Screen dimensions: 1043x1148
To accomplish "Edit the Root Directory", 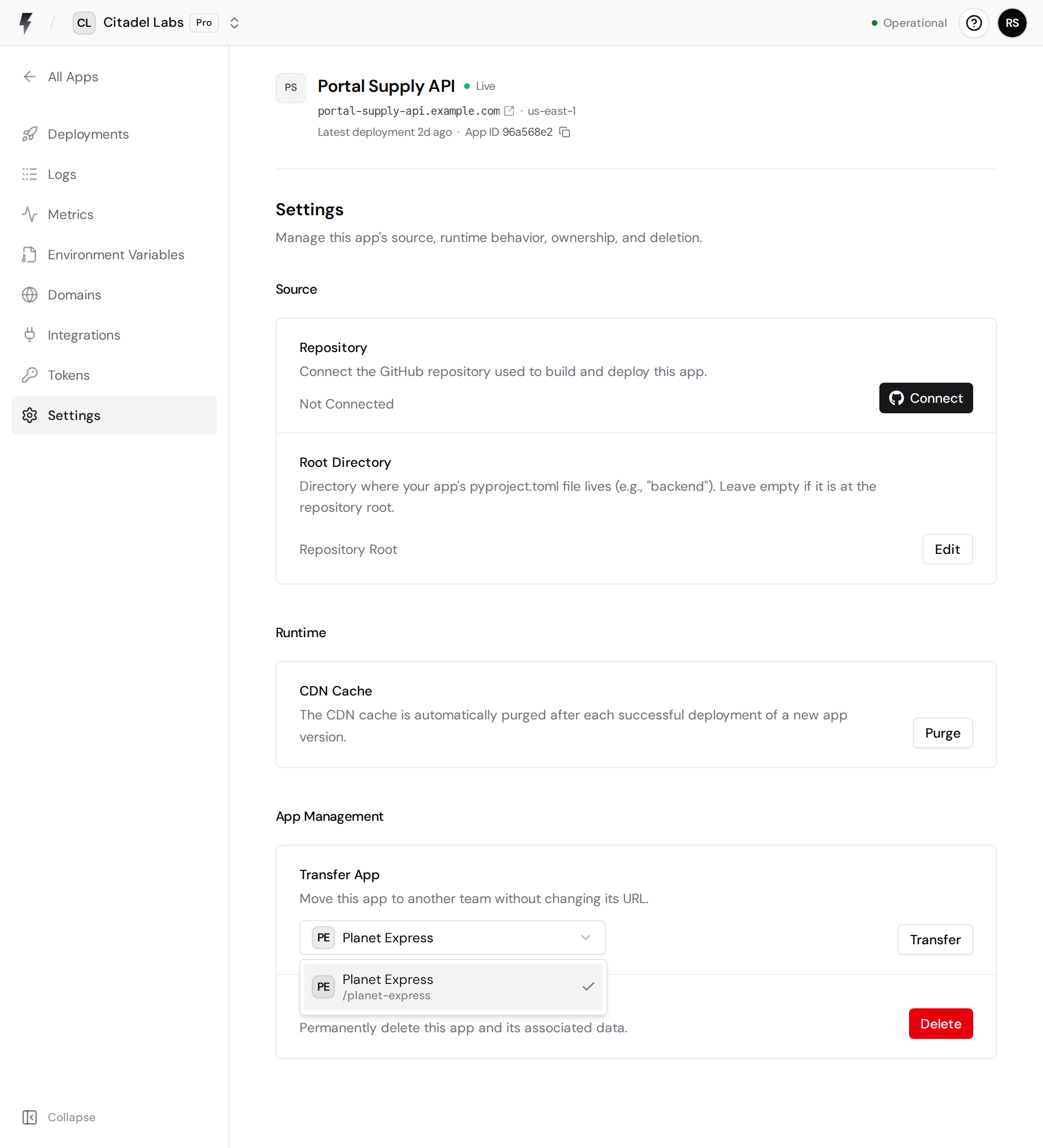I will [947, 549].
